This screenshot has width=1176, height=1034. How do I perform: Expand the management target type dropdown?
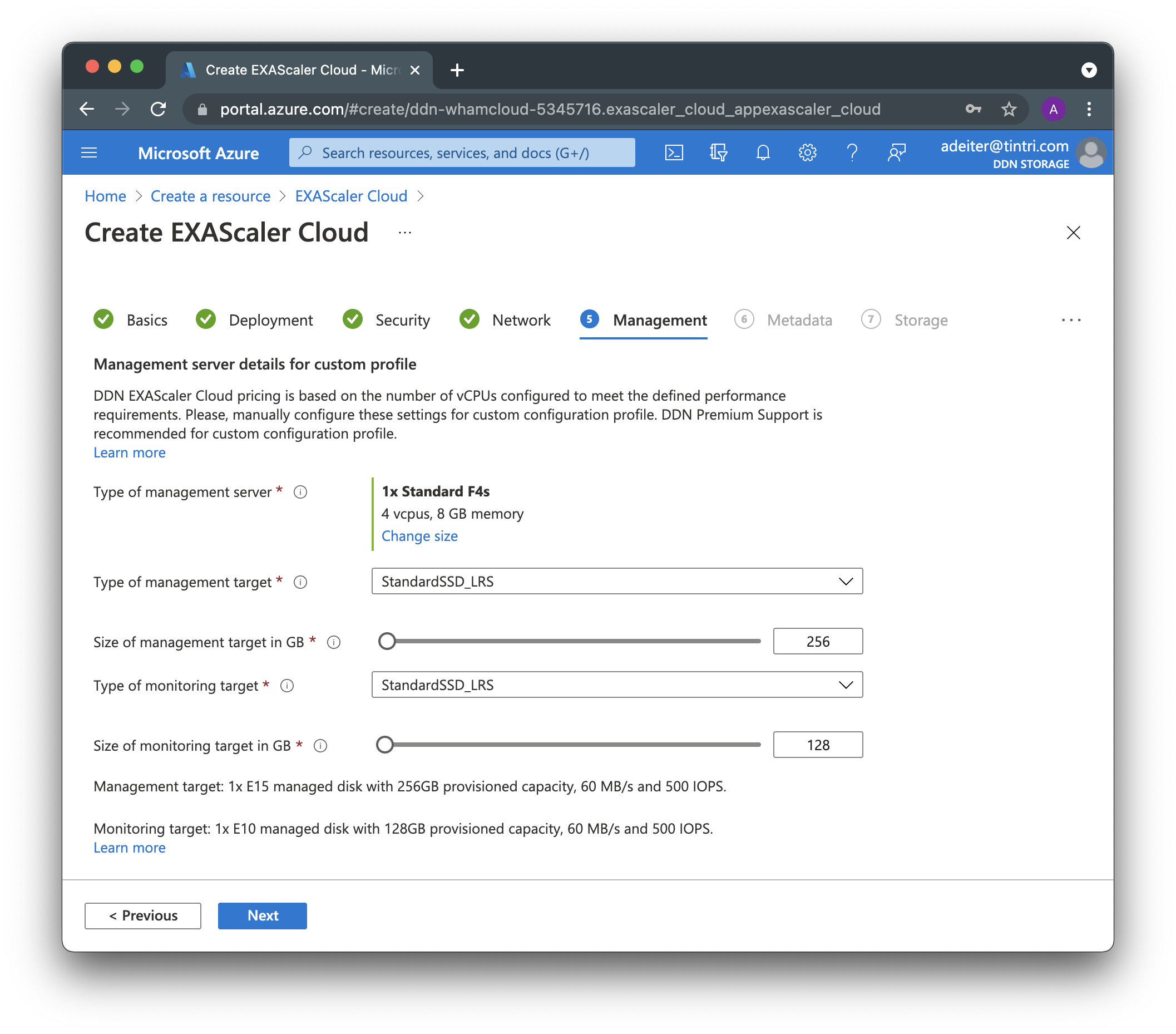coord(617,582)
